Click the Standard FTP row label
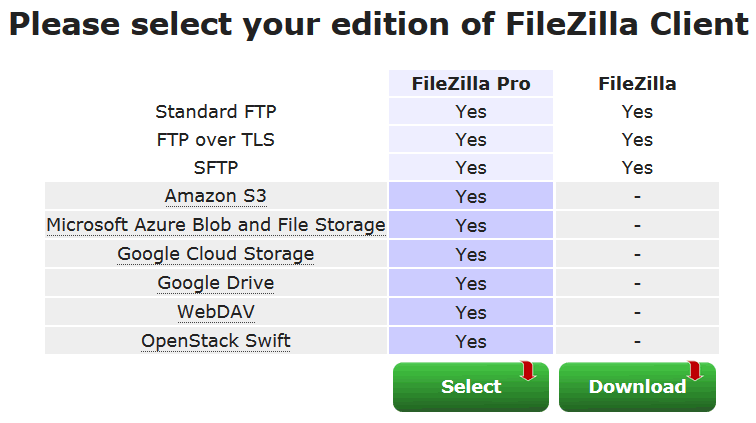This screenshot has width=756, height=423. [216, 111]
